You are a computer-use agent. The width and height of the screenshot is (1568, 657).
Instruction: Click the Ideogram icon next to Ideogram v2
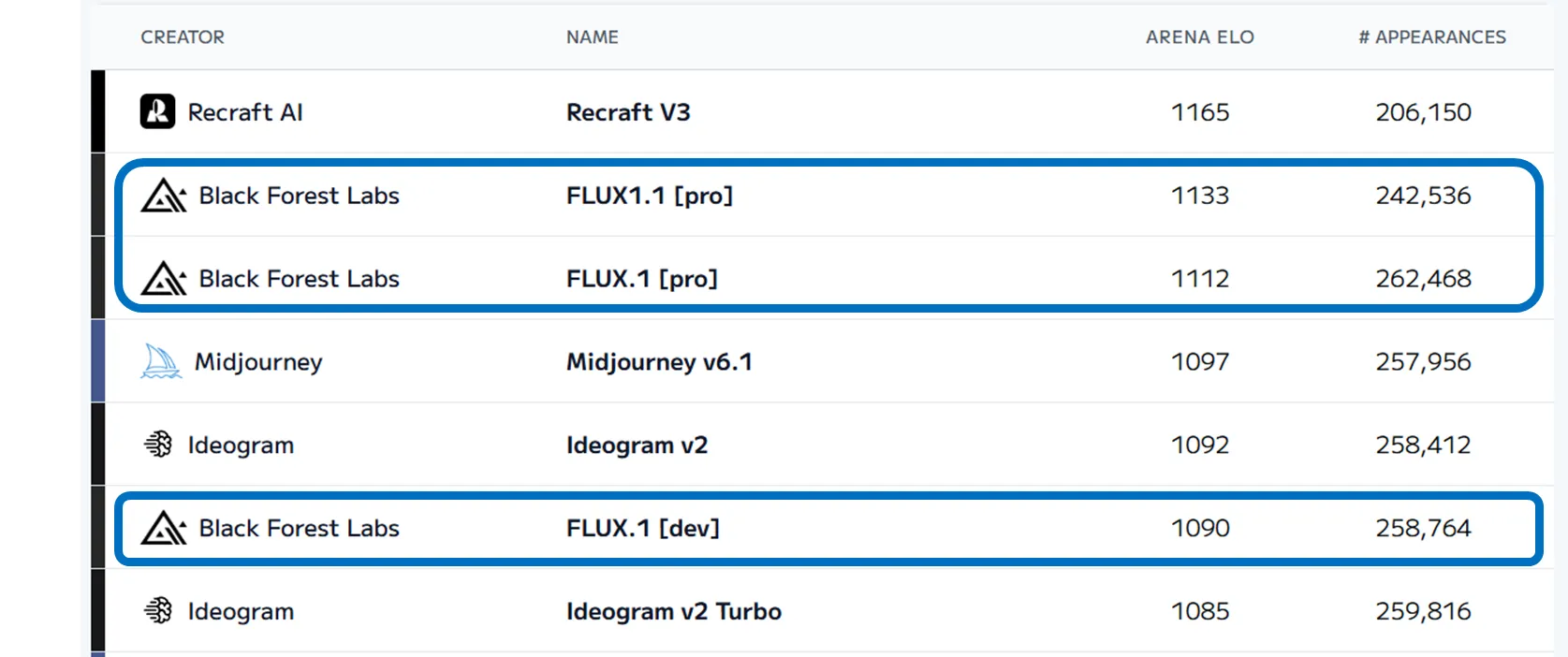(157, 444)
